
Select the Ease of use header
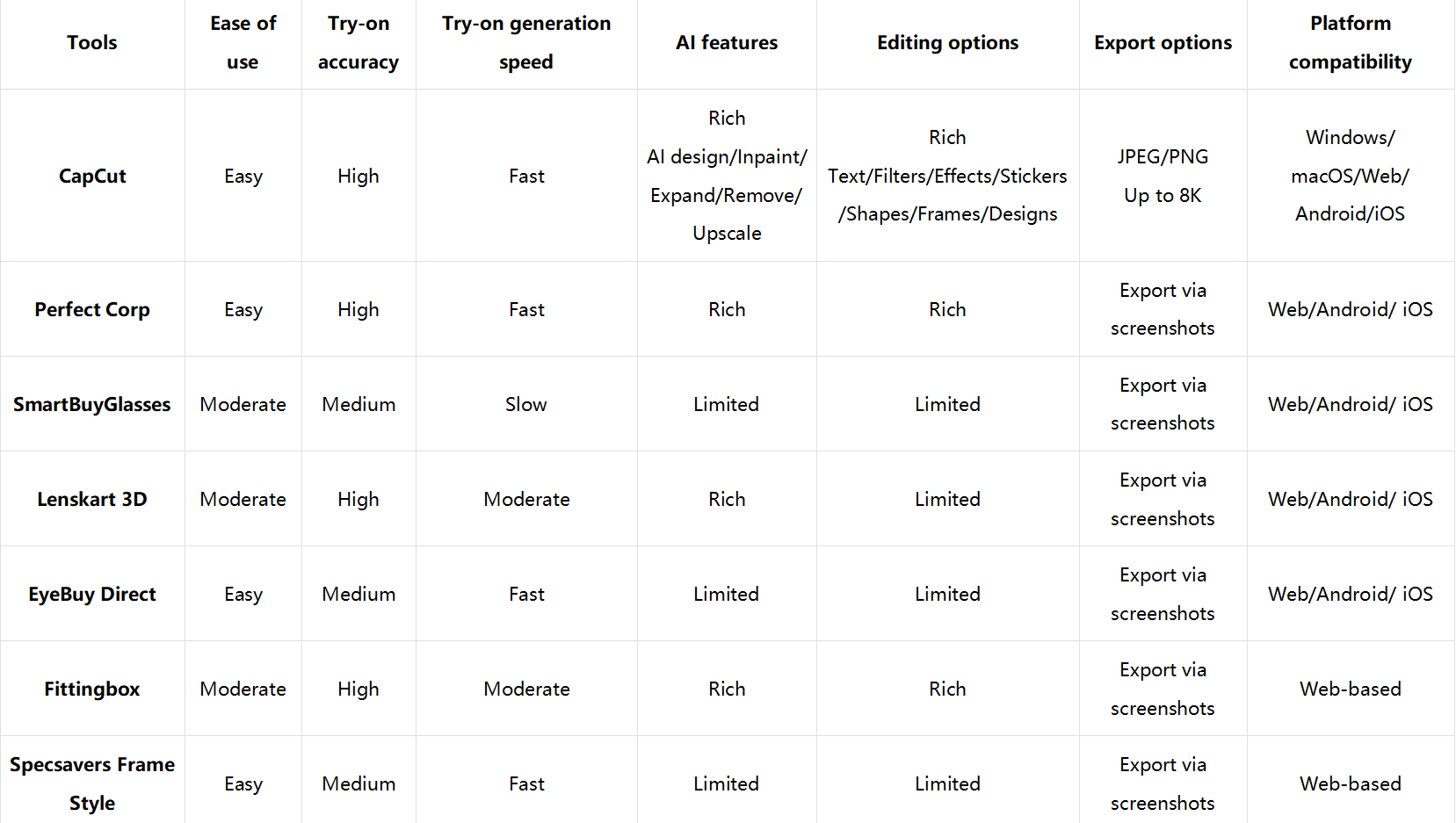tap(243, 43)
